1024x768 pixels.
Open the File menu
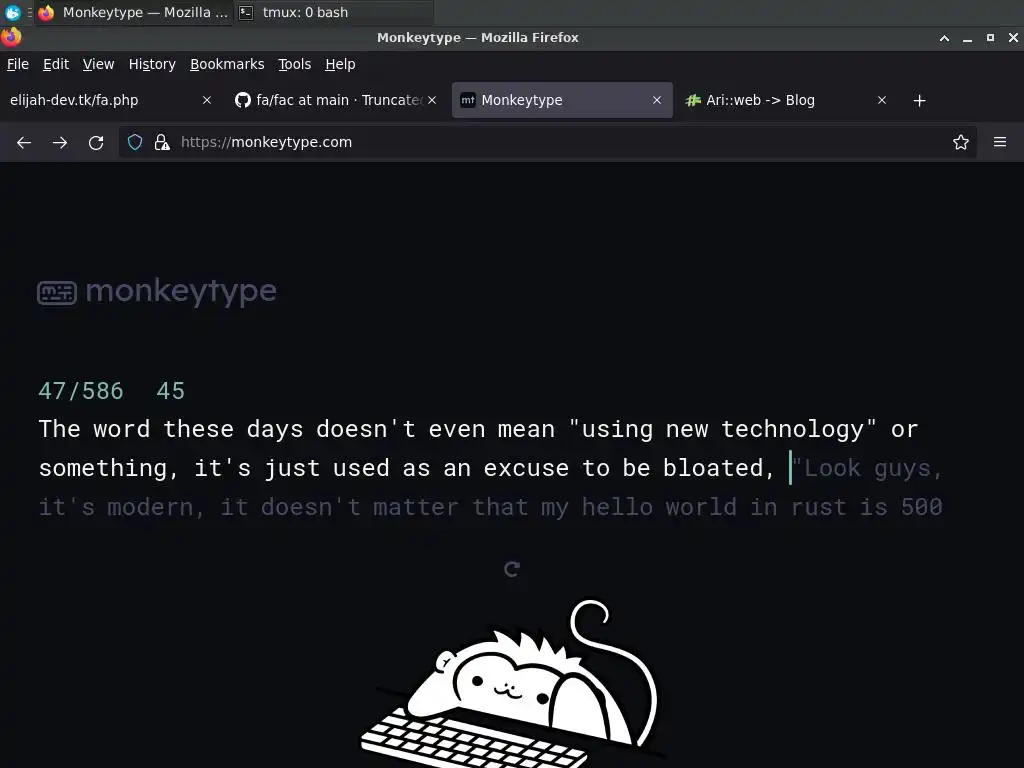click(x=18, y=64)
